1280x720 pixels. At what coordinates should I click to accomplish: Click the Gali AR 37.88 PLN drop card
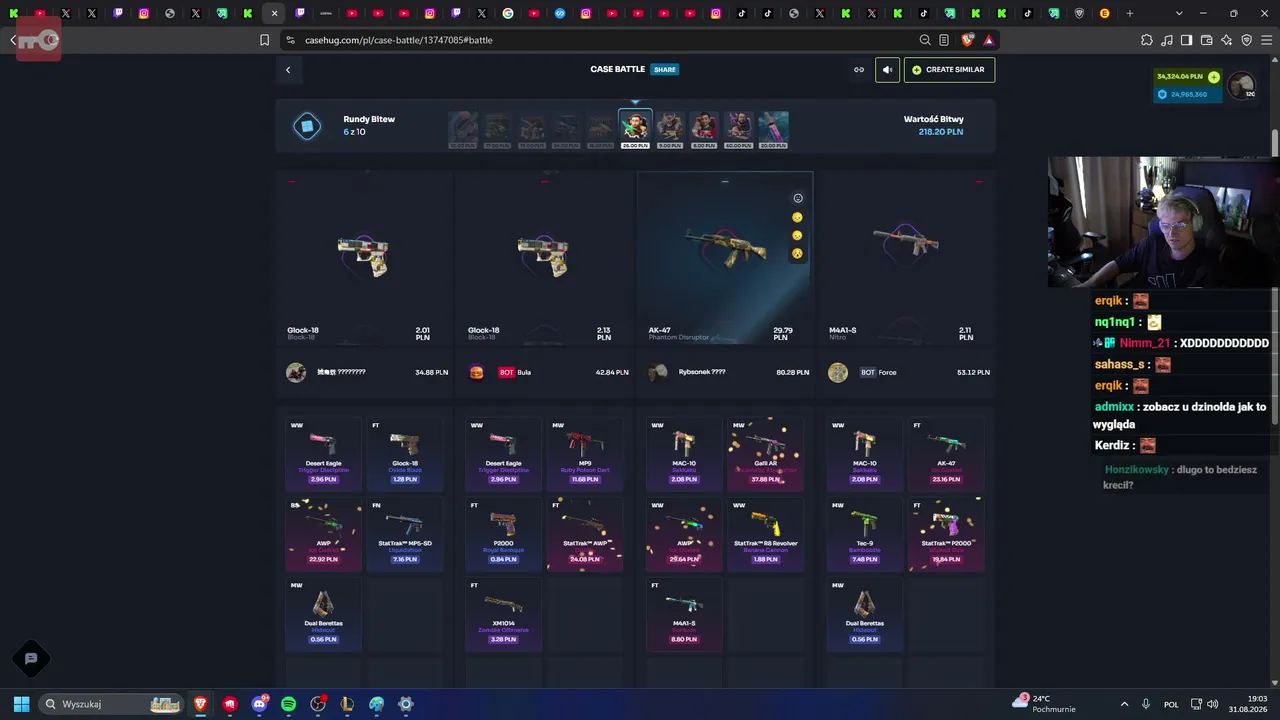(765, 453)
